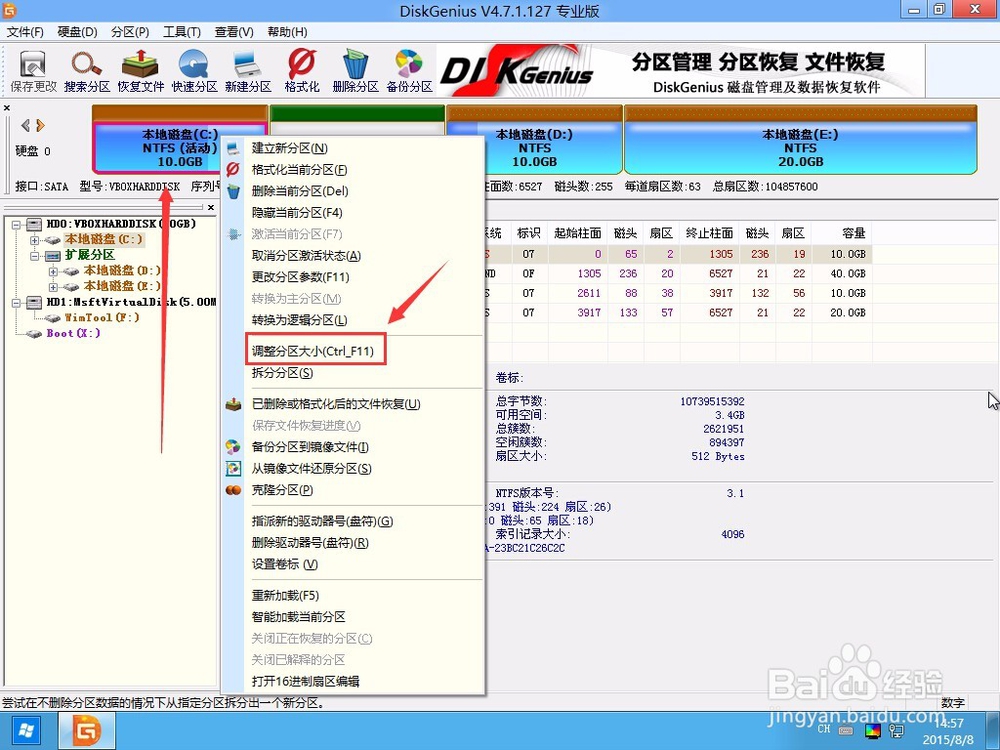This screenshot has height=750, width=1000.
Task: Launch Recover Files (恢复文件) tool
Action: [x=140, y=71]
